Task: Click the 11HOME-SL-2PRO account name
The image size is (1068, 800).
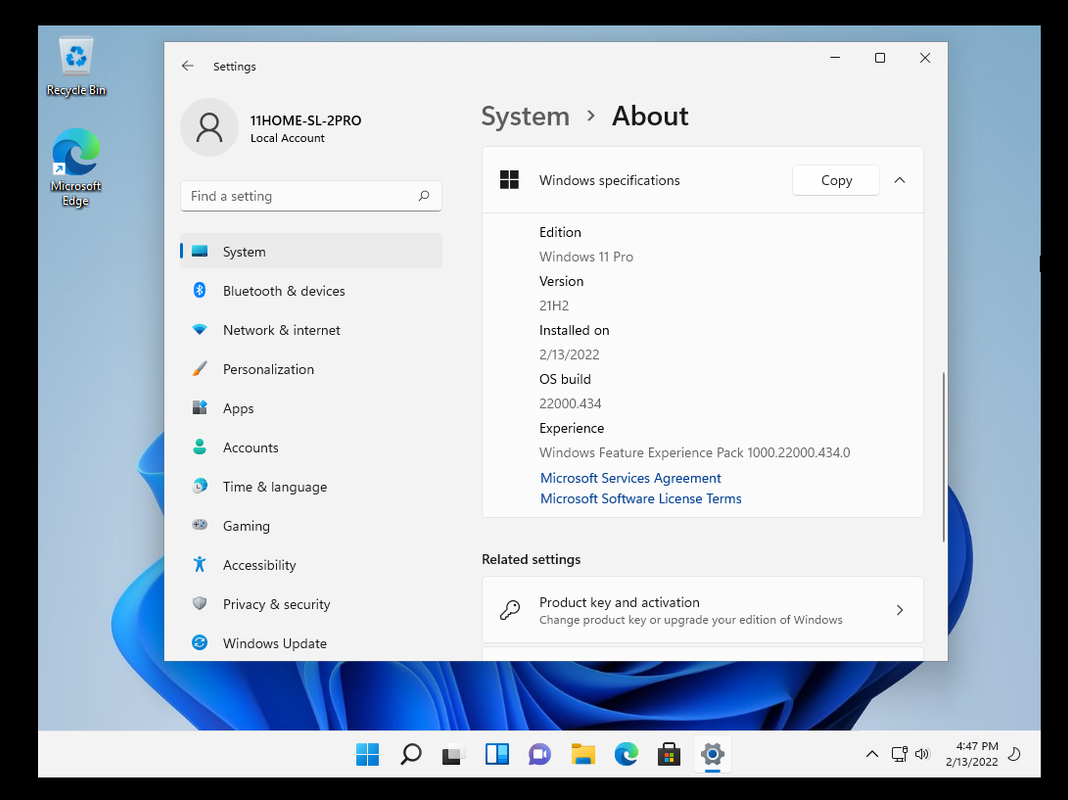Action: pos(306,121)
